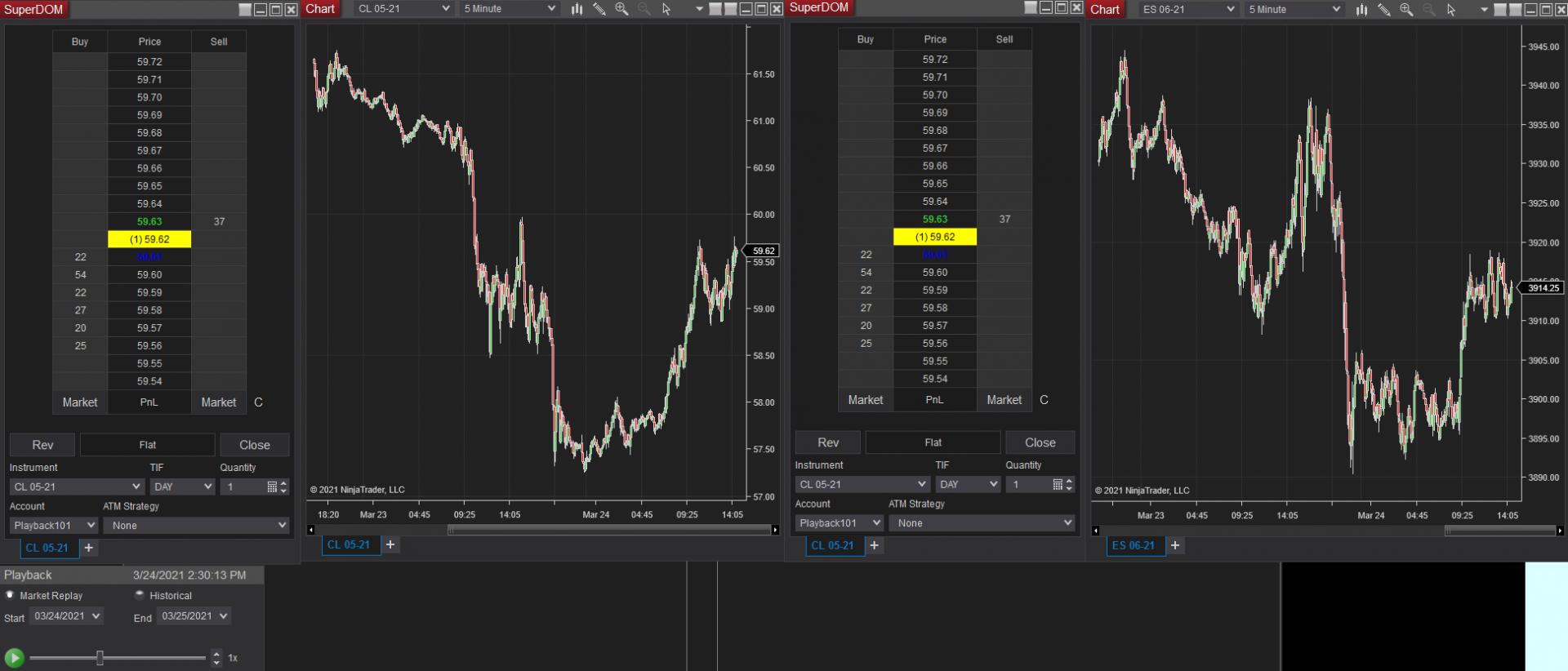This screenshot has width=1568, height=671.
Task: Open the Start date dropdown in Playback
Action: point(66,616)
